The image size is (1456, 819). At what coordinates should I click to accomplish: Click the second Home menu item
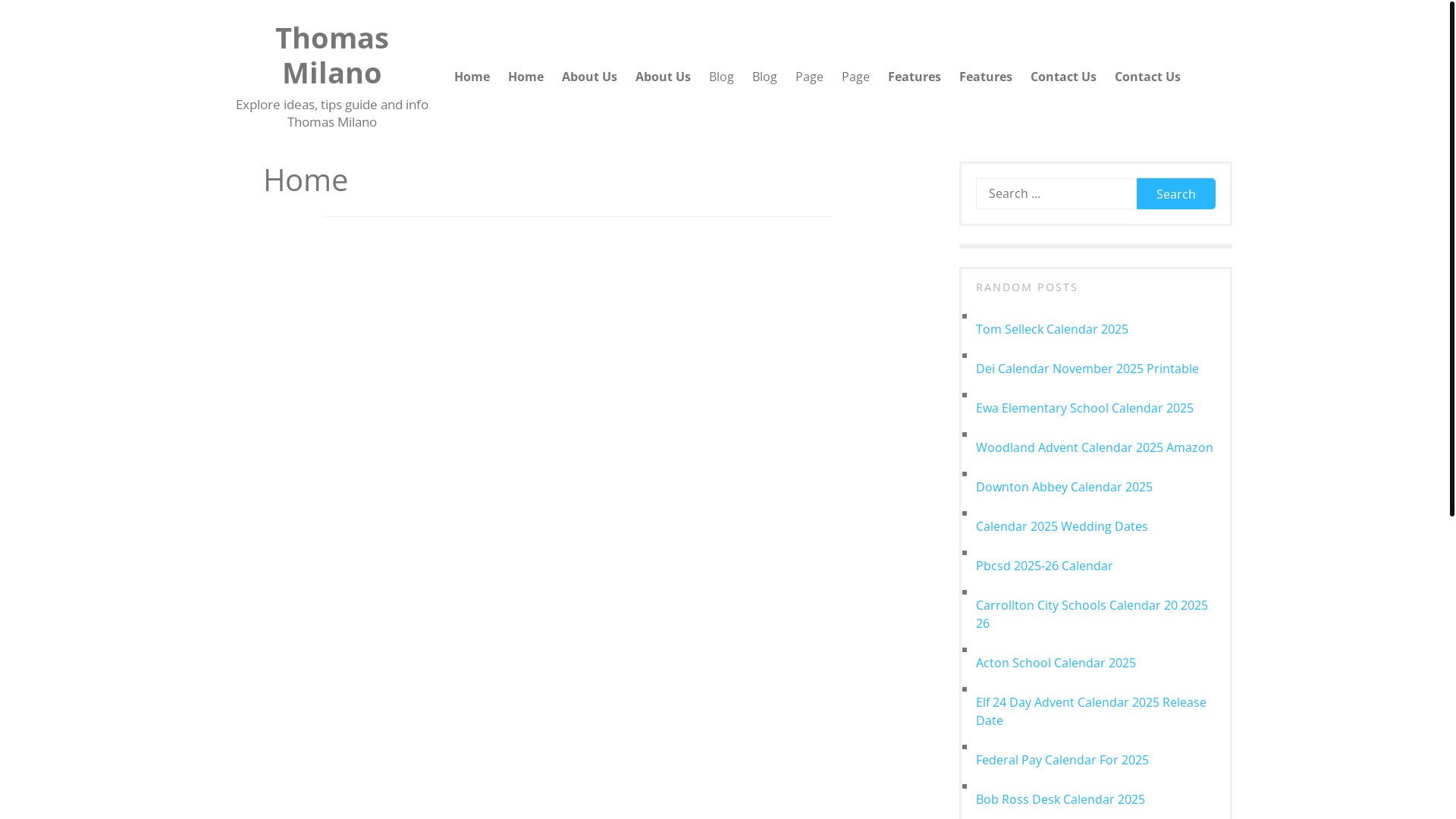point(526,77)
